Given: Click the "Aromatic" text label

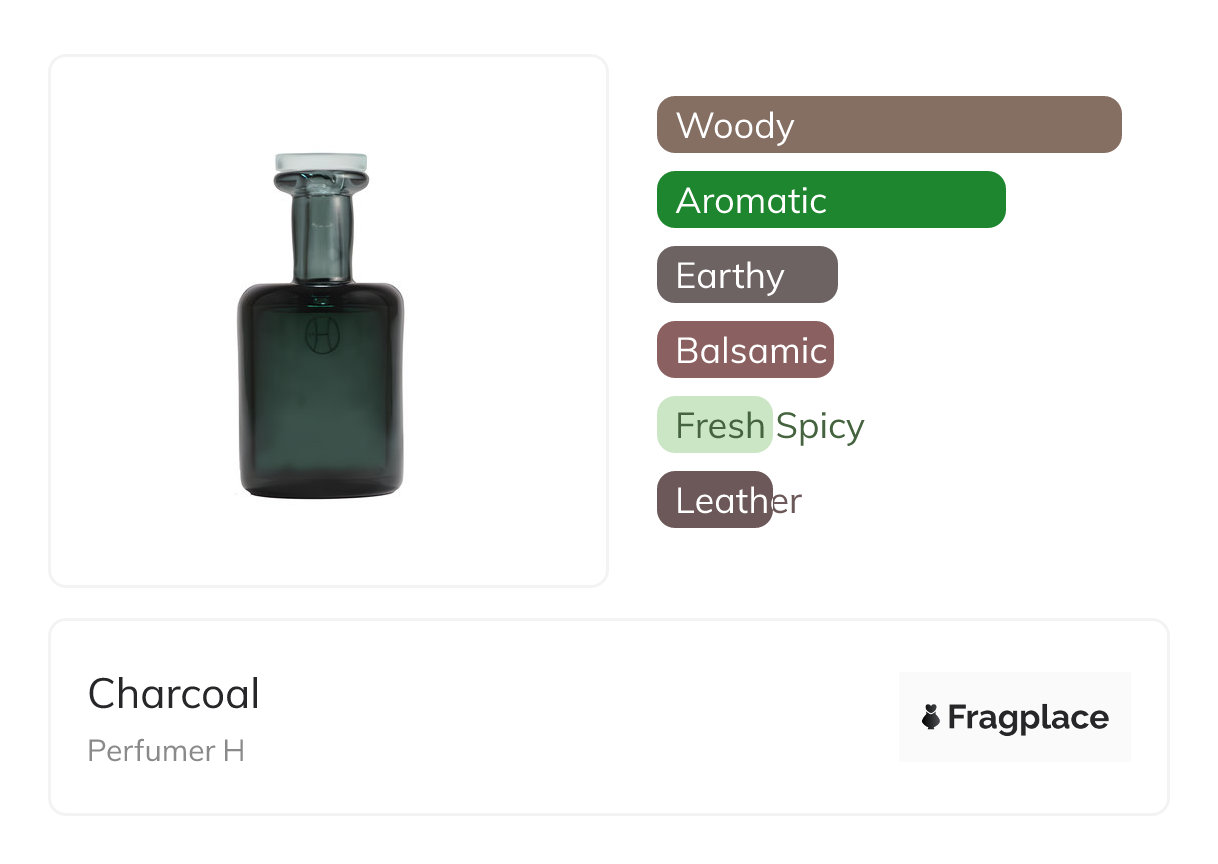Looking at the screenshot, I should click(751, 201).
